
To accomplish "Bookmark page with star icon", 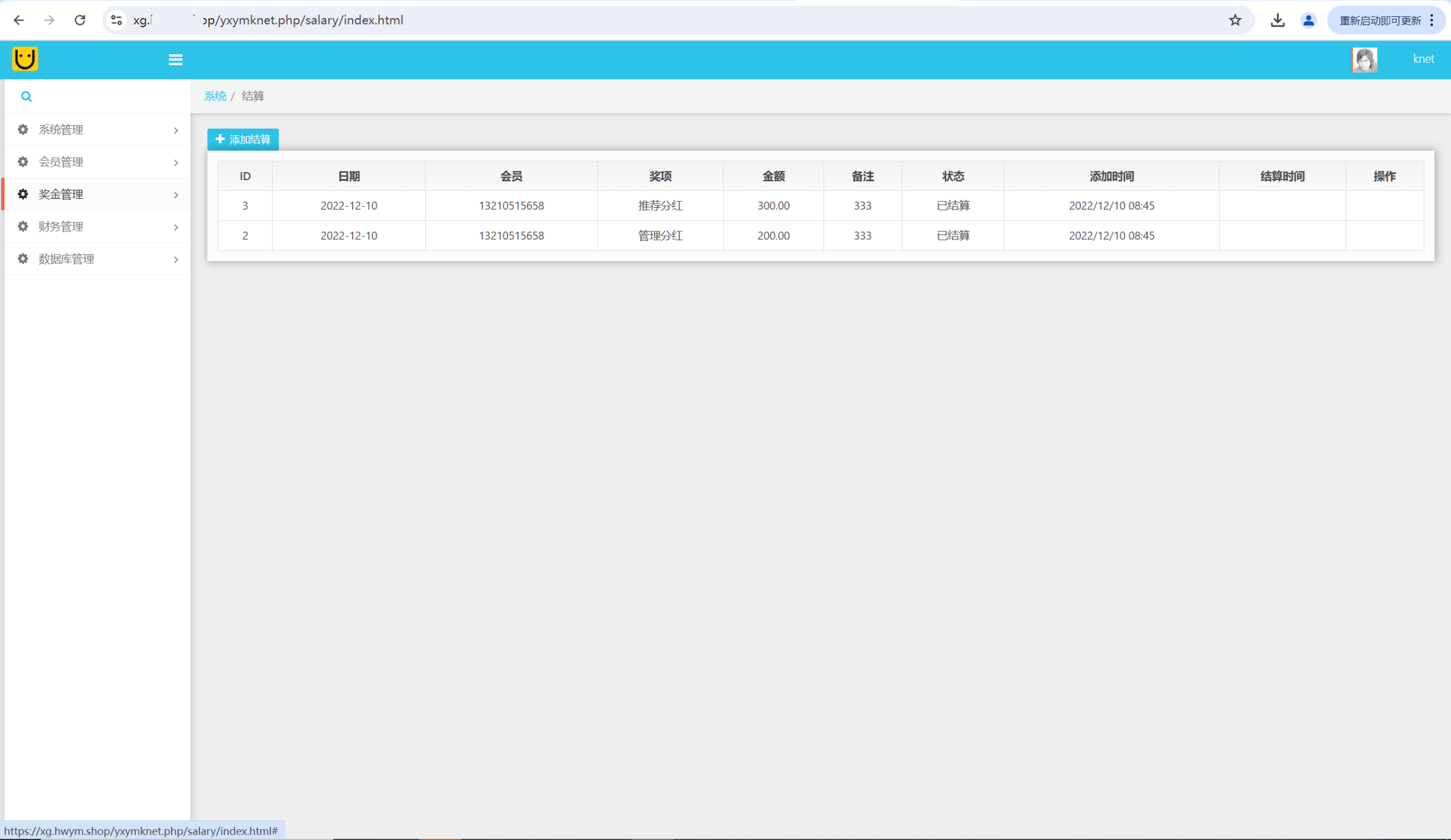I will 1235,21.
